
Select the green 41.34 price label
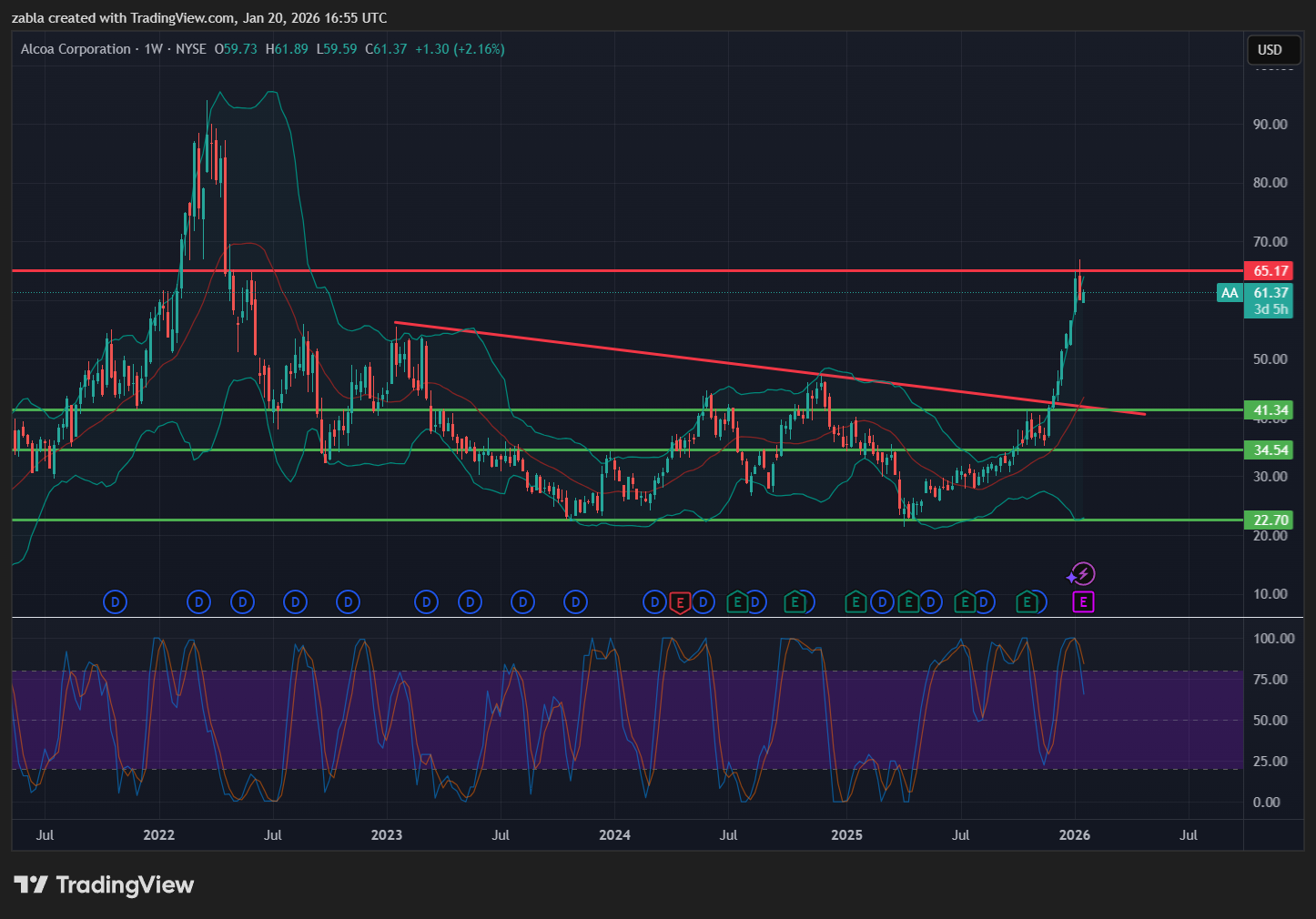click(1270, 410)
